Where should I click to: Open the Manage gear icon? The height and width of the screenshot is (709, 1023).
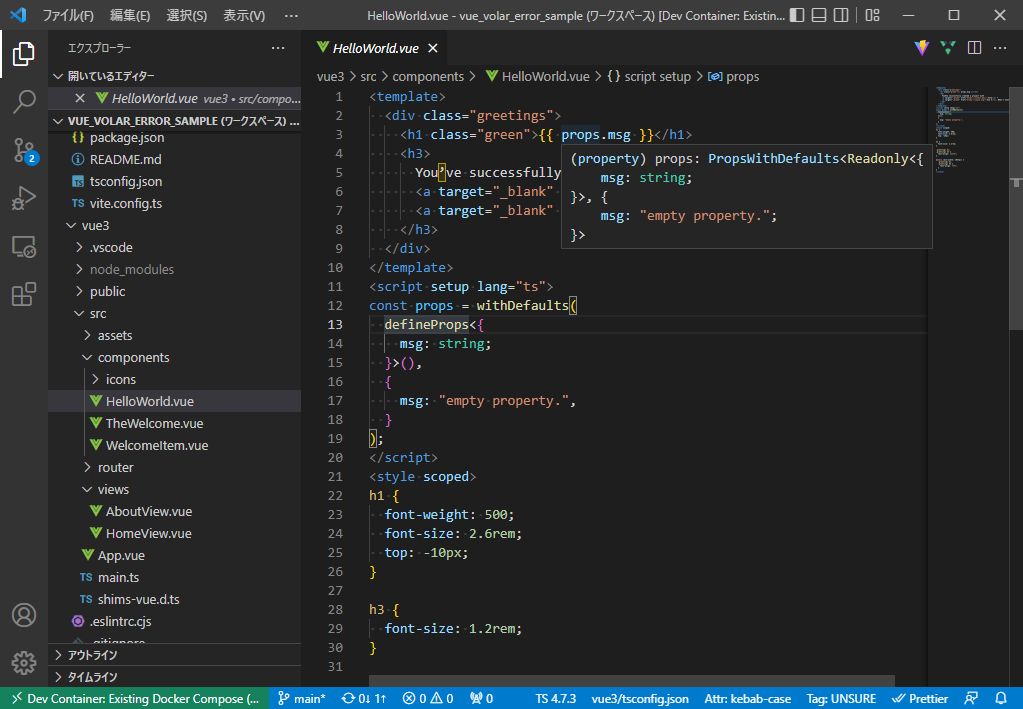tap(23, 663)
